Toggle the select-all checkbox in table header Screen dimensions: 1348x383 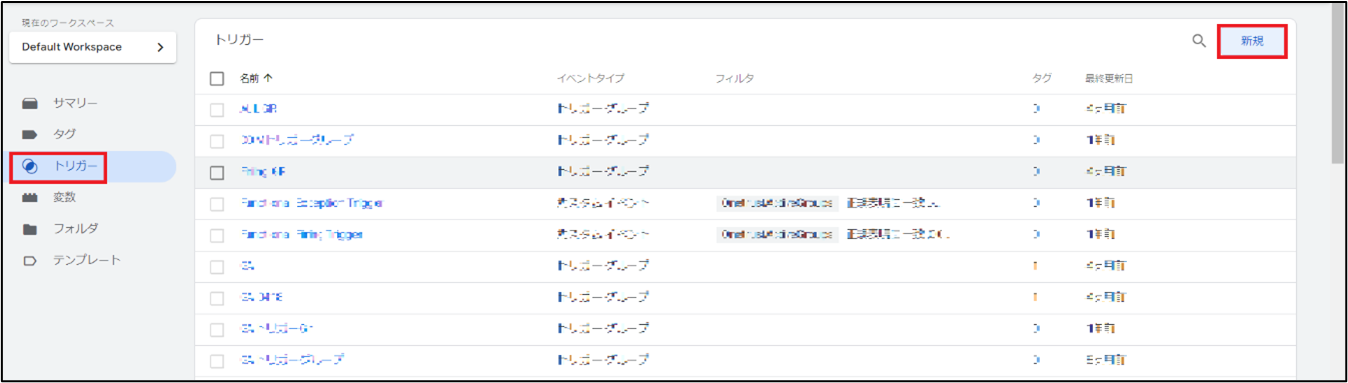217,78
